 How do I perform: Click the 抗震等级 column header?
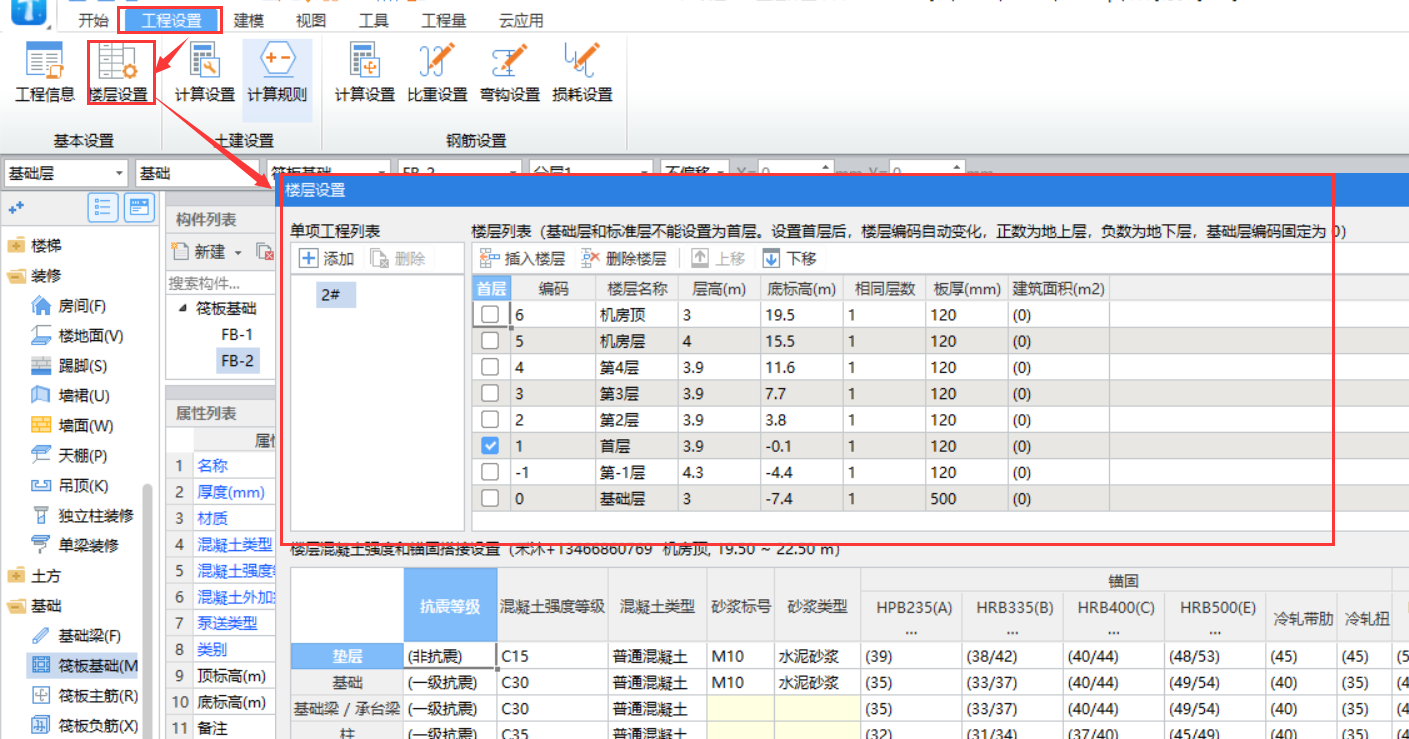pos(450,606)
